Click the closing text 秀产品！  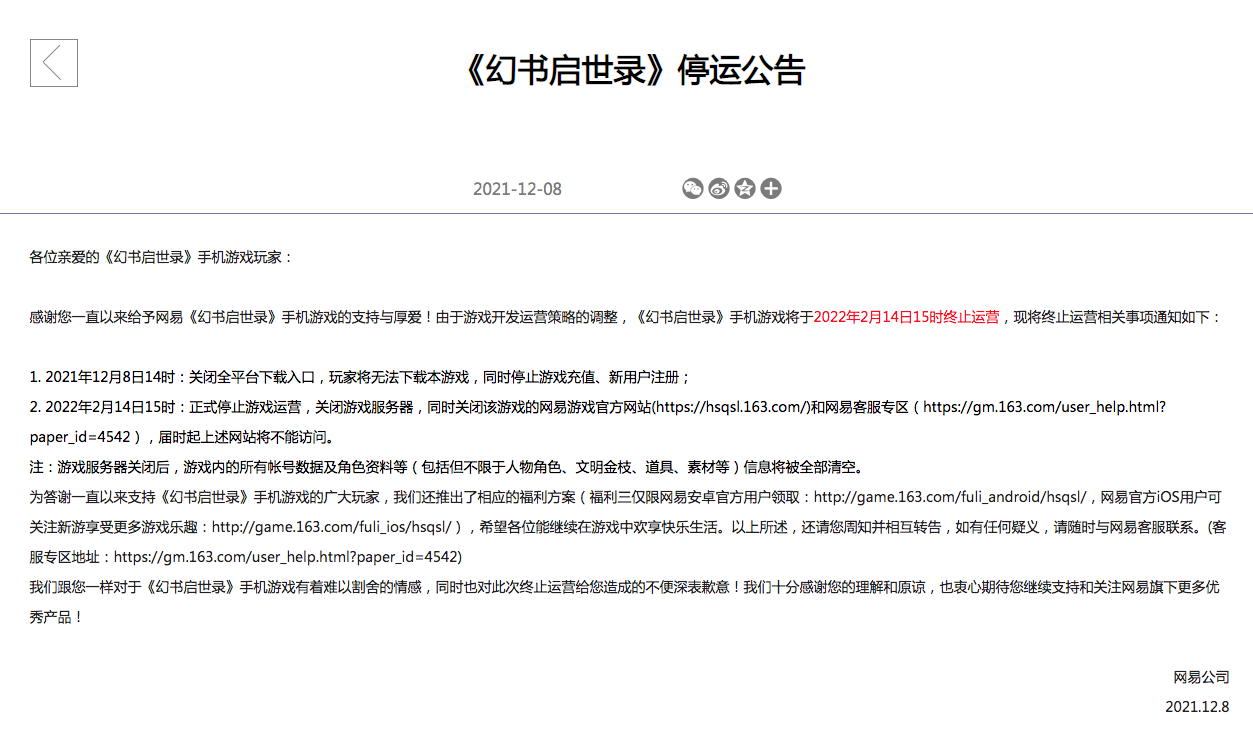pyautogui.click(x=58, y=617)
